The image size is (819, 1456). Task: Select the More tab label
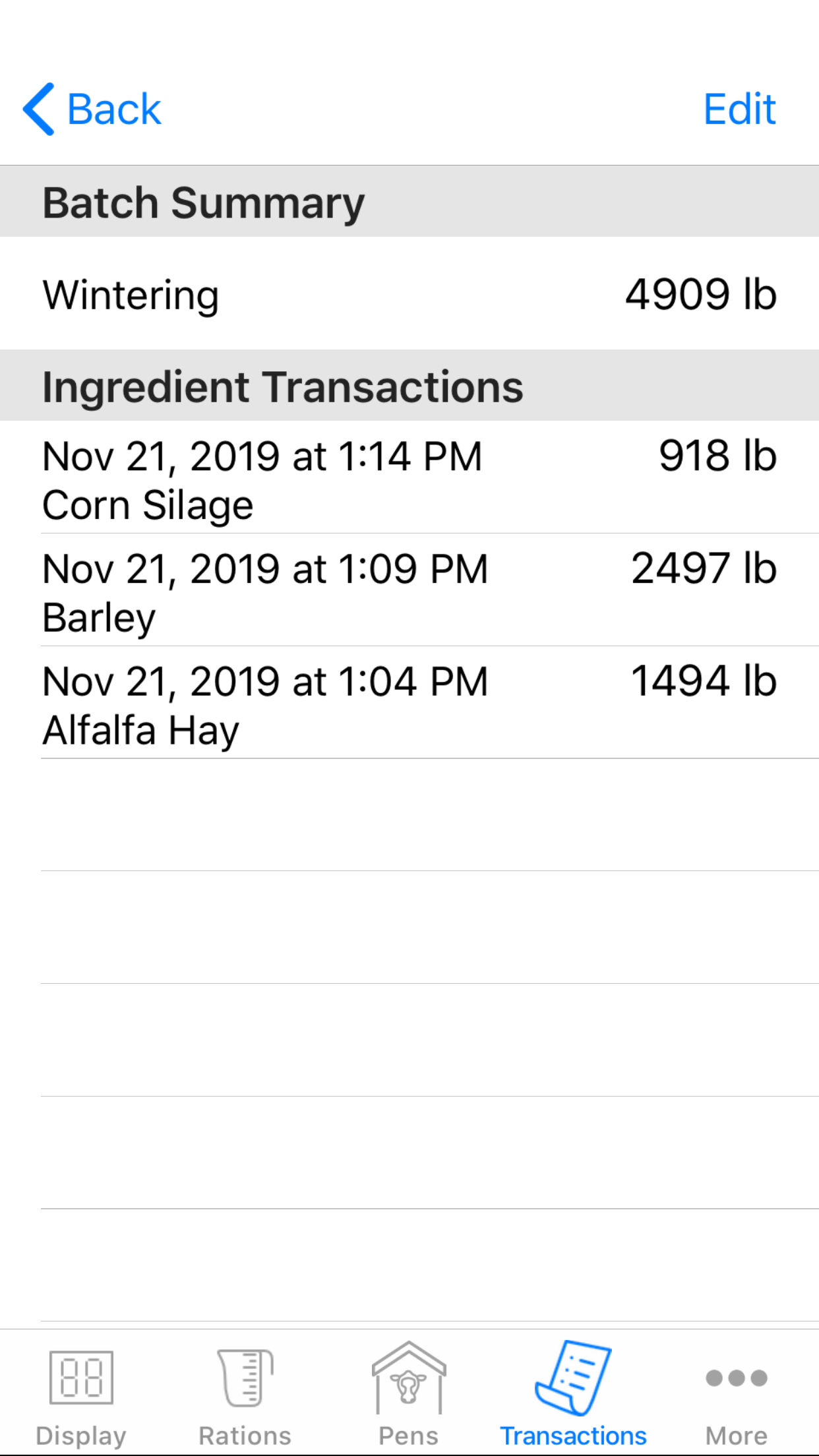736,1436
